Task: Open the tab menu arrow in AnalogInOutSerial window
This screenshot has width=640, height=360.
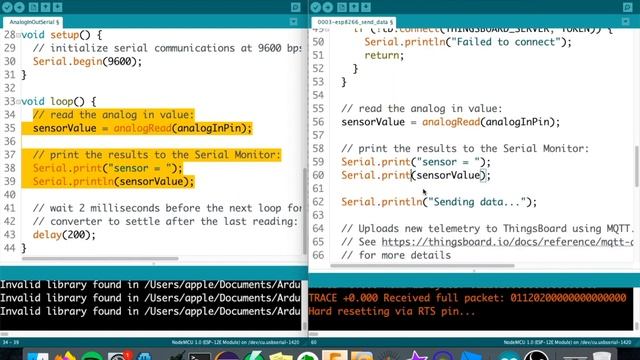Action: pyautogui.click(x=293, y=22)
